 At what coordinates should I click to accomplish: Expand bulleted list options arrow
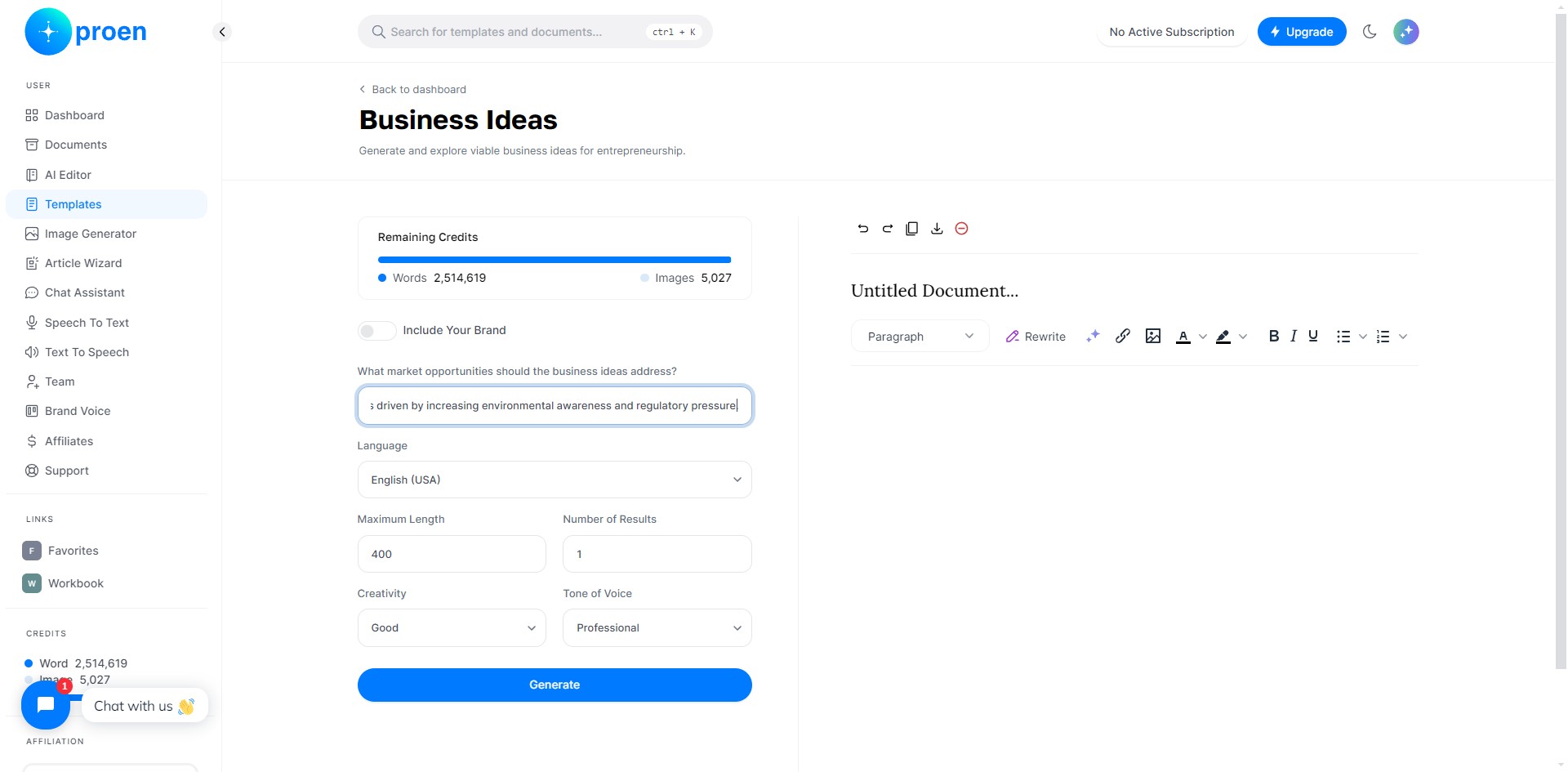pyautogui.click(x=1362, y=337)
